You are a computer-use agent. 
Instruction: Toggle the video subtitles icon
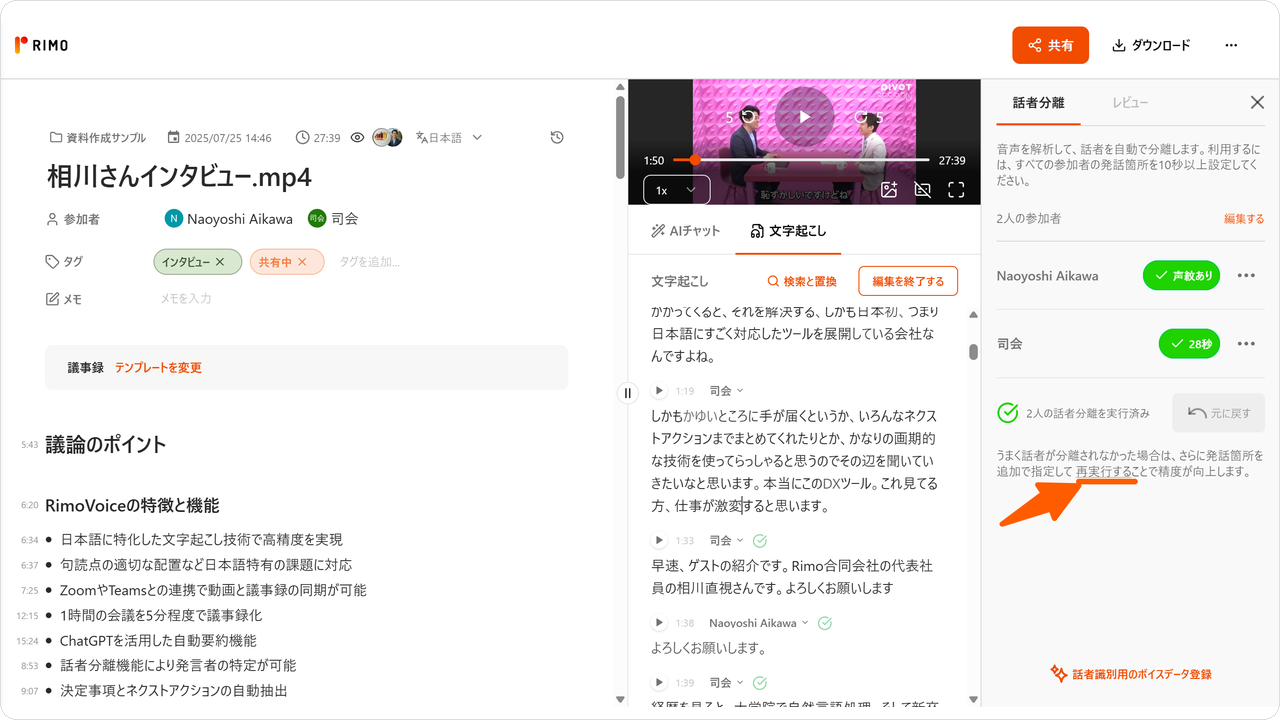923,189
